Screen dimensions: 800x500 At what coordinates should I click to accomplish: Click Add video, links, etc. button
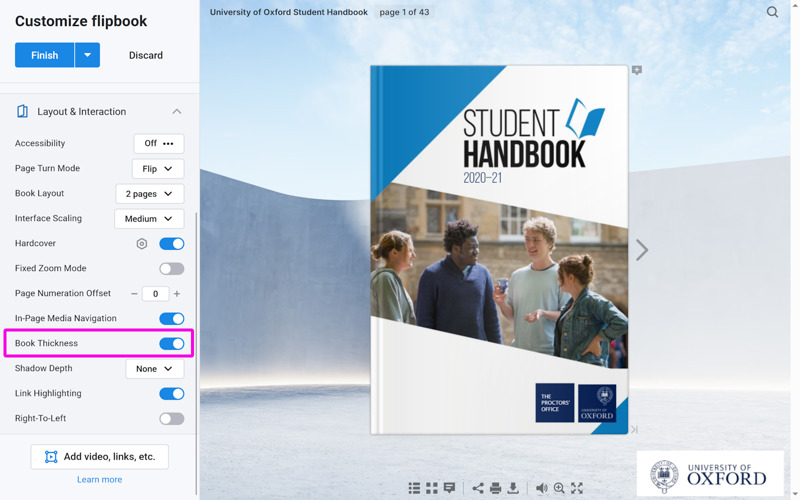99,457
